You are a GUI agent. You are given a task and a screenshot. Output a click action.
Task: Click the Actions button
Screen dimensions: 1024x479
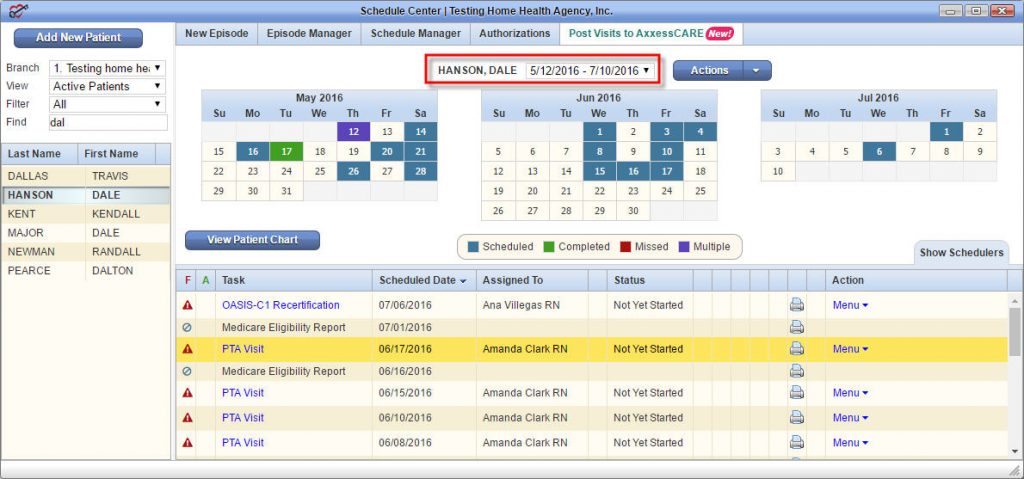(709, 71)
